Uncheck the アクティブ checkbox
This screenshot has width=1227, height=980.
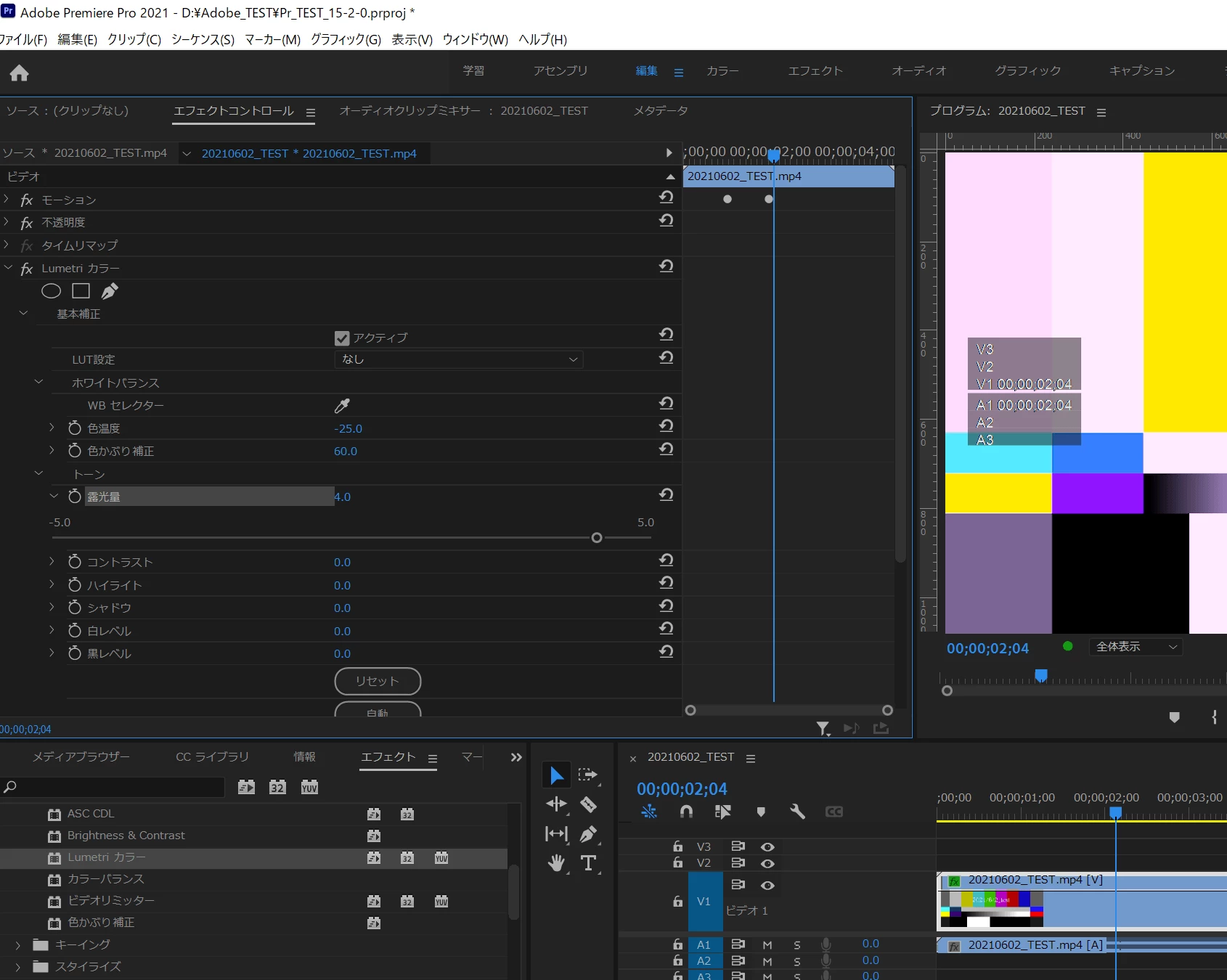coord(342,338)
